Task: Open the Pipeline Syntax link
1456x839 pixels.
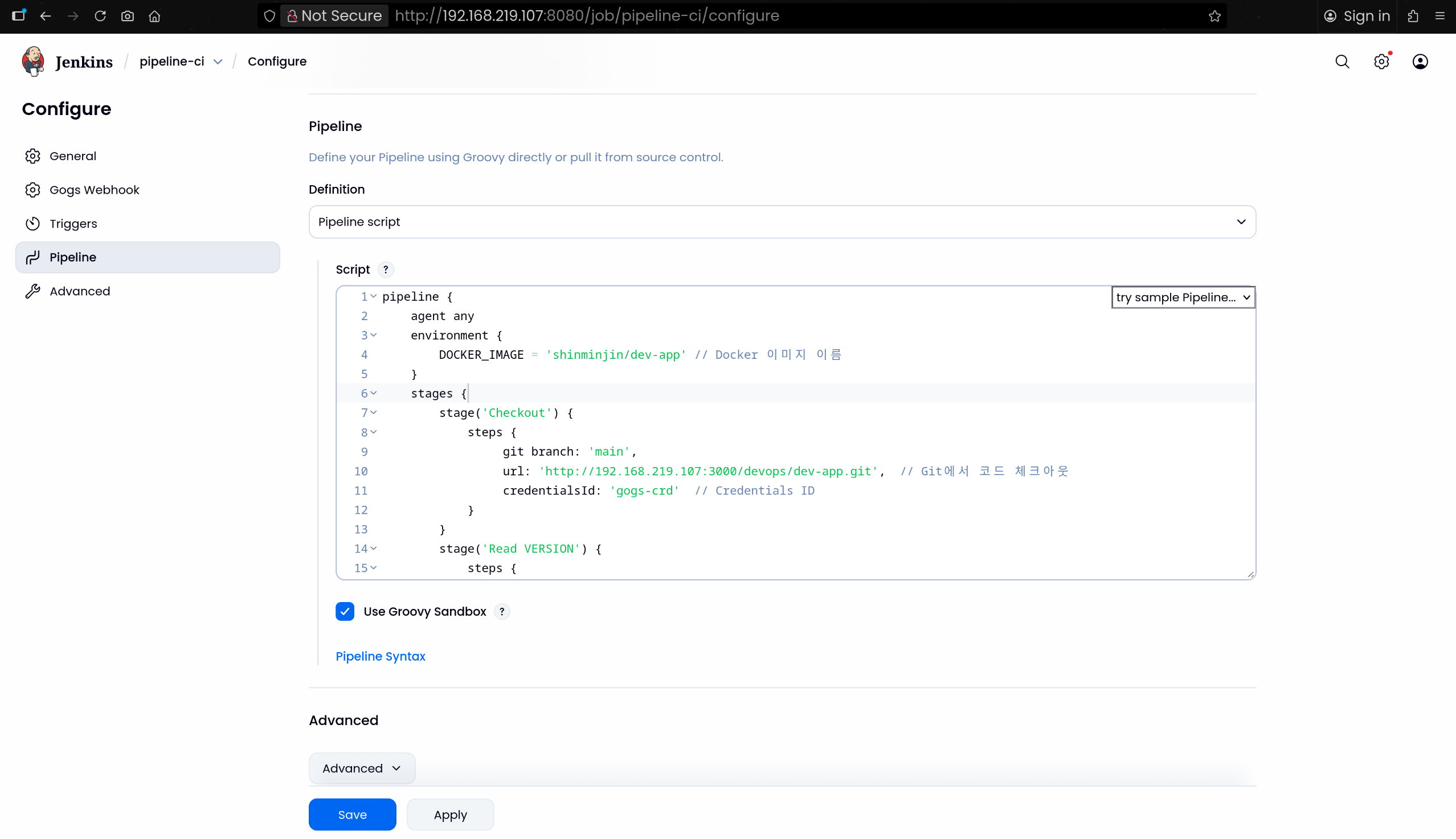Action: (x=381, y=656)
